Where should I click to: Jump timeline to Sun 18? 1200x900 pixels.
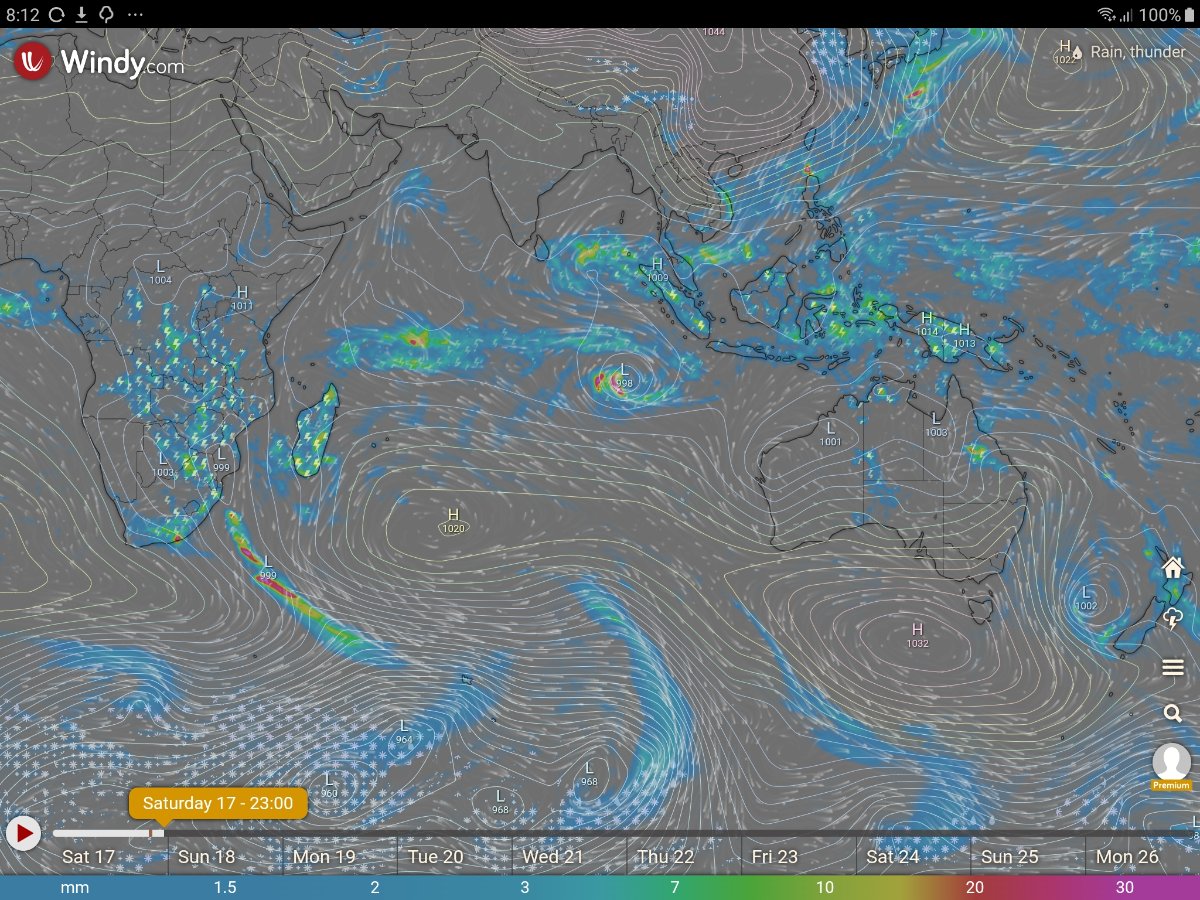(206, 857)
